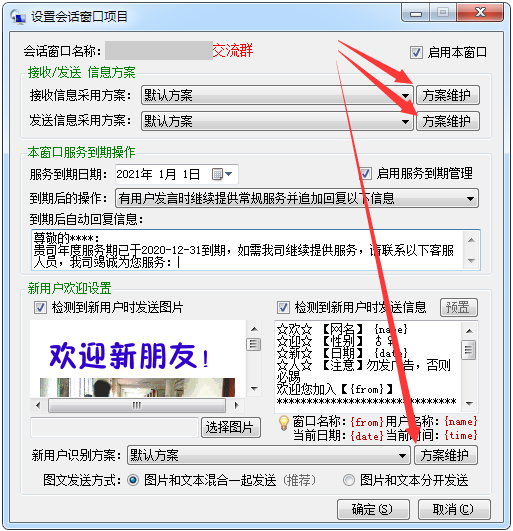
Task: Select the 图片和文本分开发送 radio button
Action: [x=349, y=480]
